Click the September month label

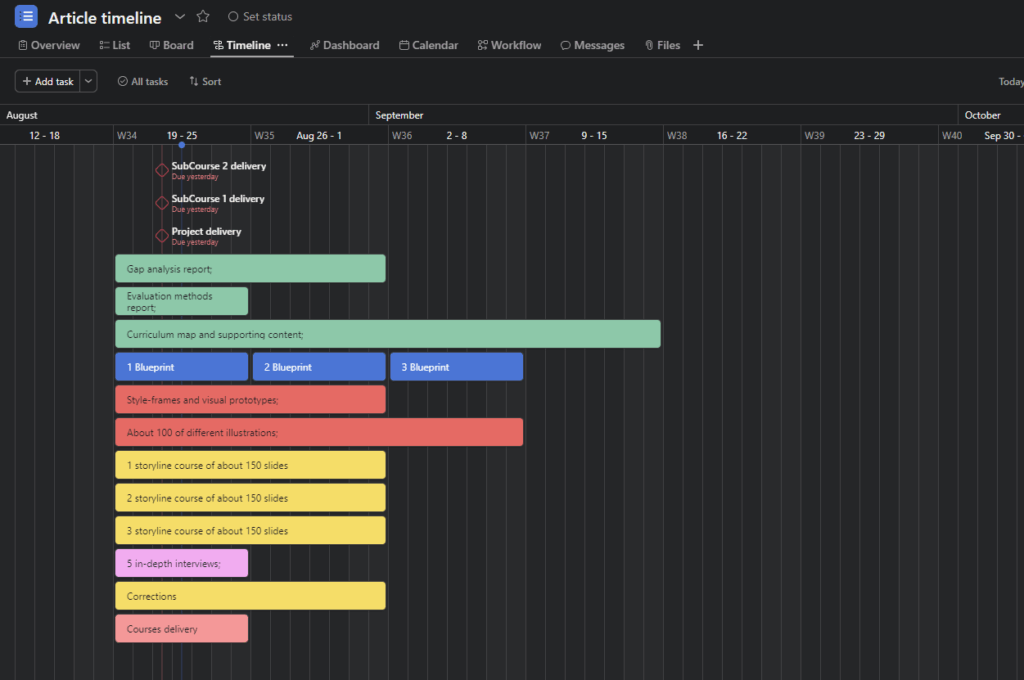[x=399, y=115]
